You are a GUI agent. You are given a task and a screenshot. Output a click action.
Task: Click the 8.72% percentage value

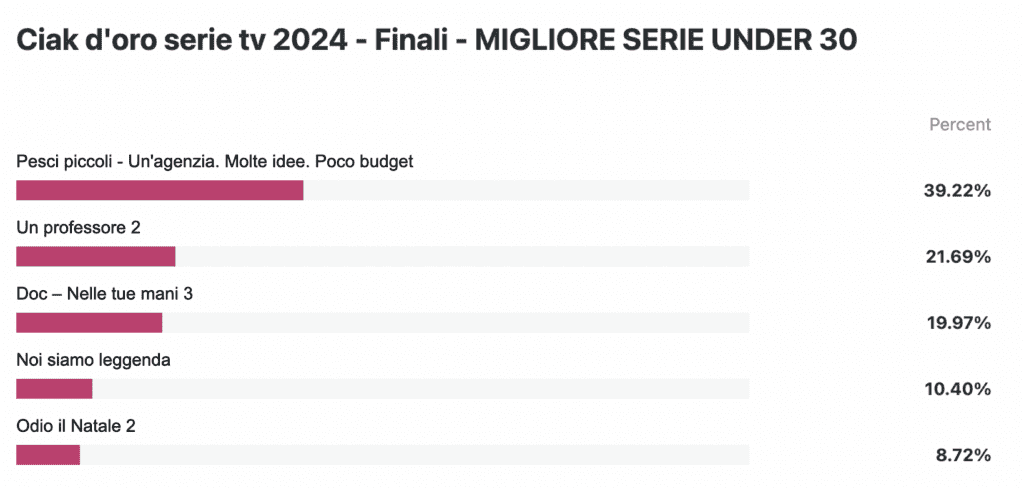tap(963, 456)
